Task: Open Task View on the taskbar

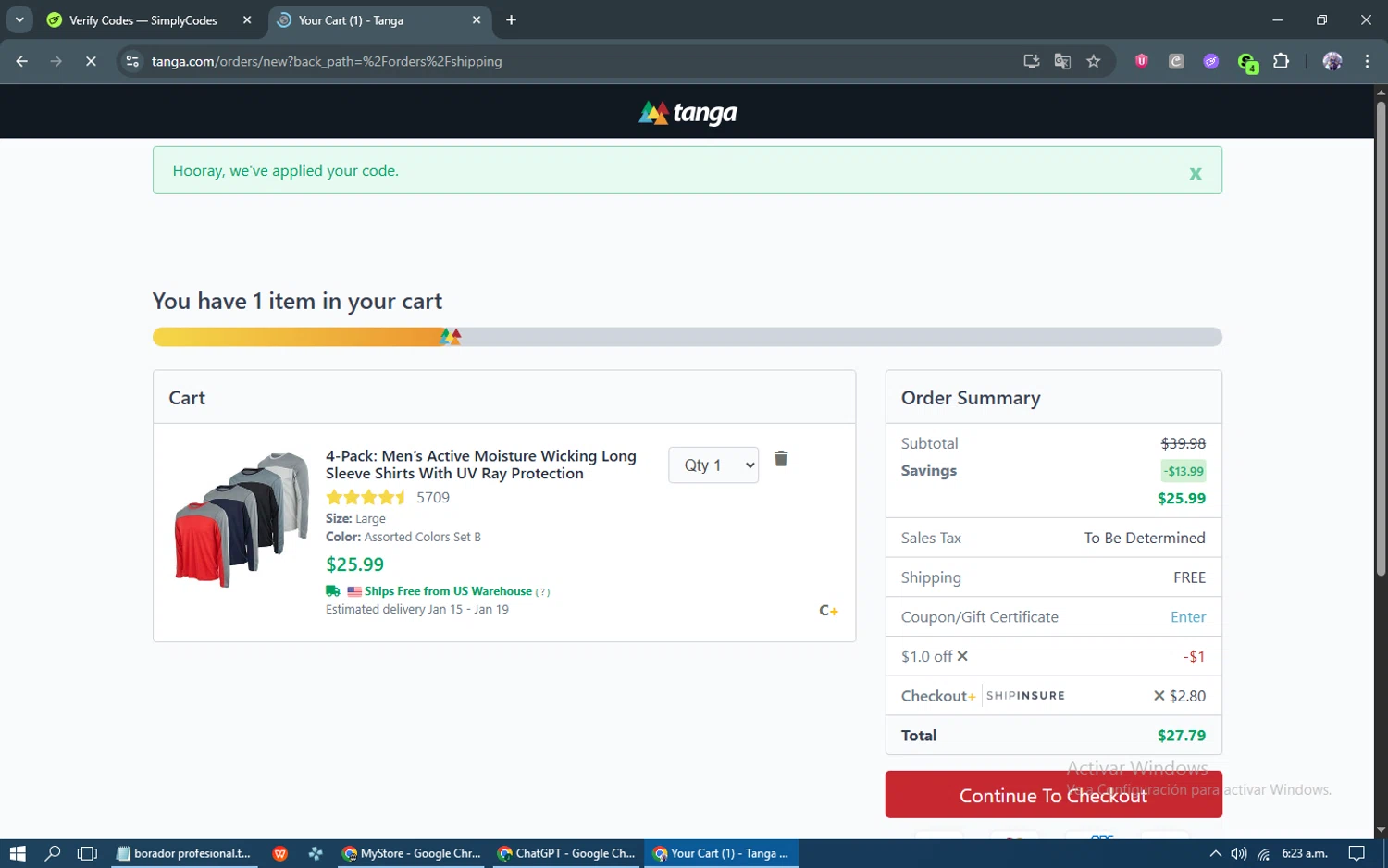Action: 87,853
